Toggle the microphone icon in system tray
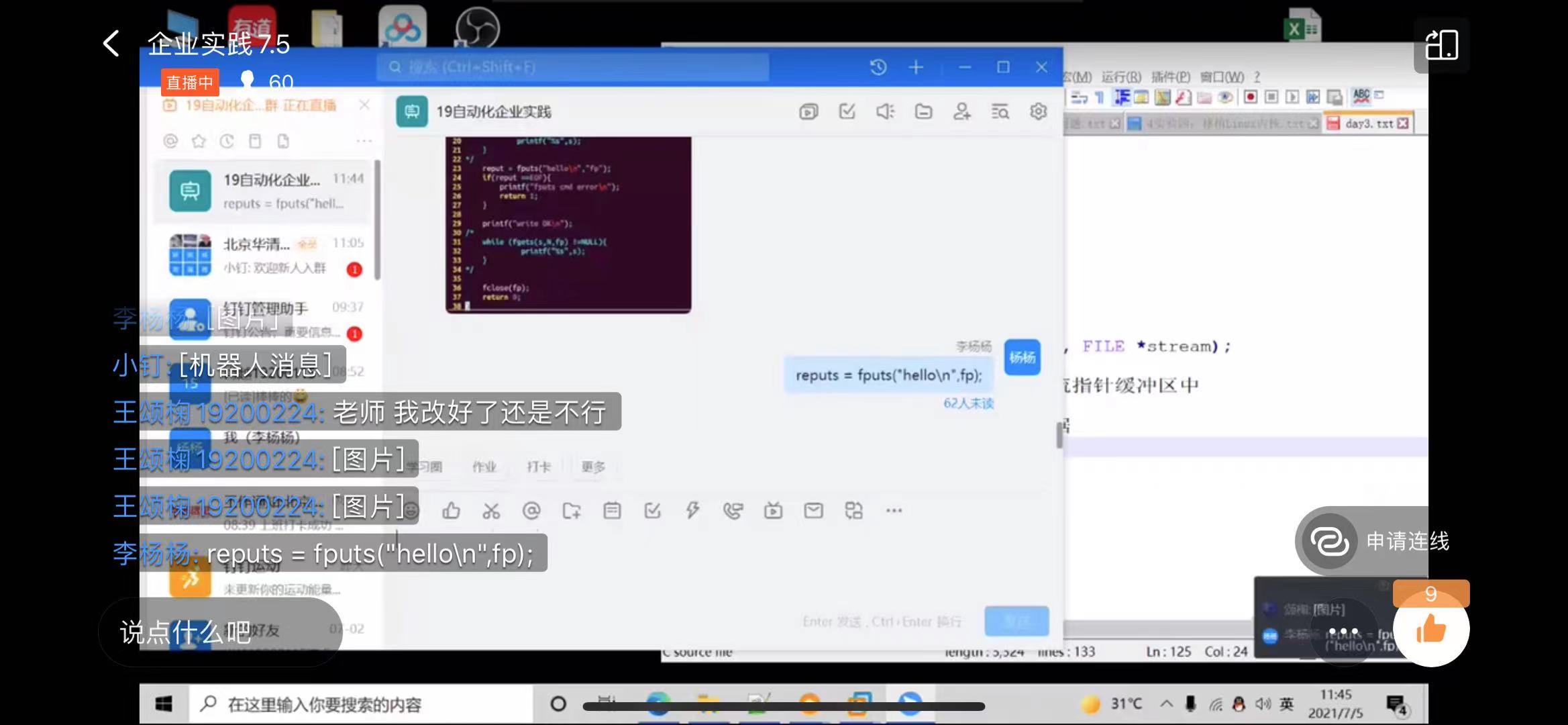1568x725 pixels. pyautogui.click(x=1190, y=704)
